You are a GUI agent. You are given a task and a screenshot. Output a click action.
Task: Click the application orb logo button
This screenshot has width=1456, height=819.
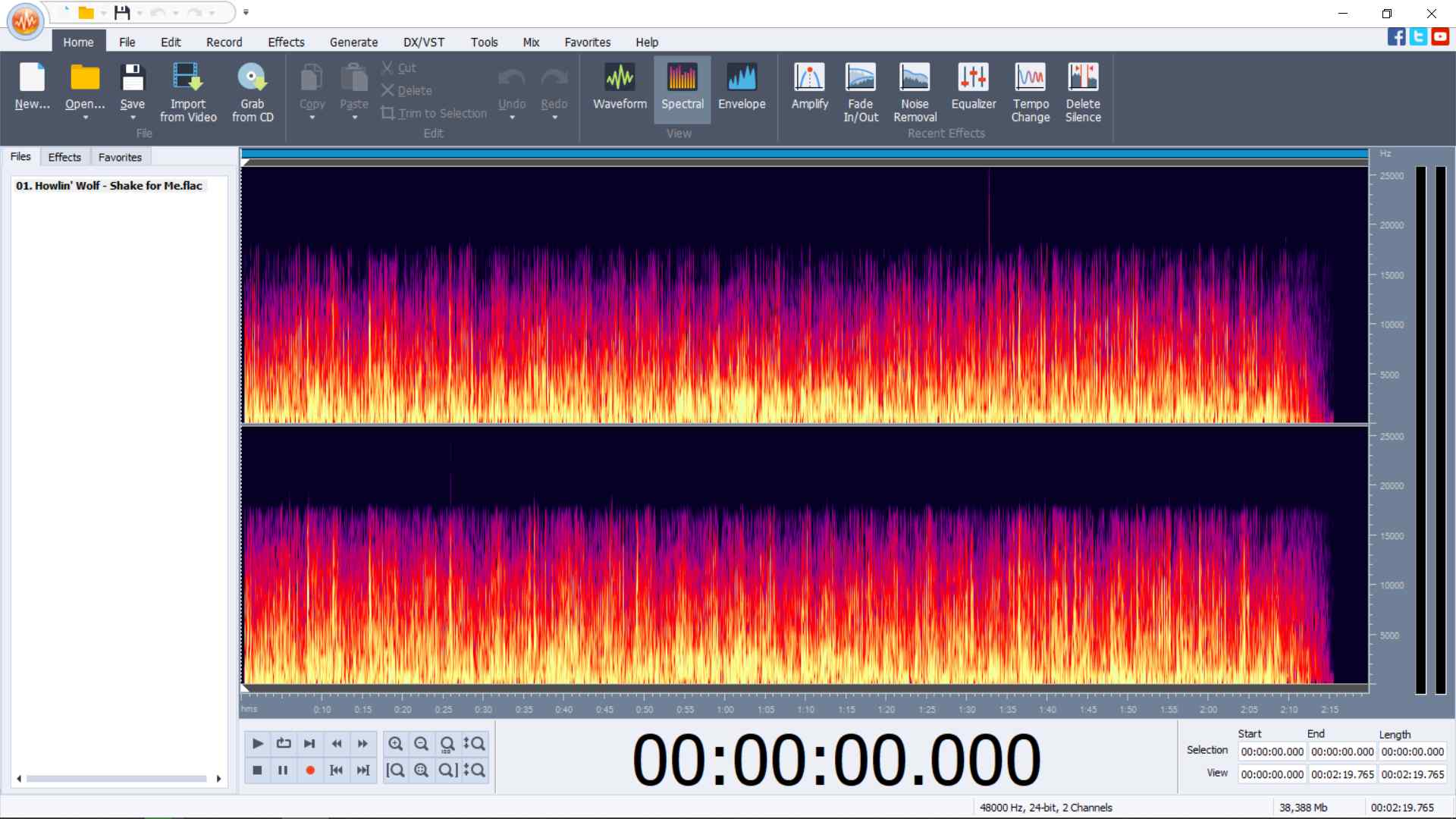pos(26,21)
